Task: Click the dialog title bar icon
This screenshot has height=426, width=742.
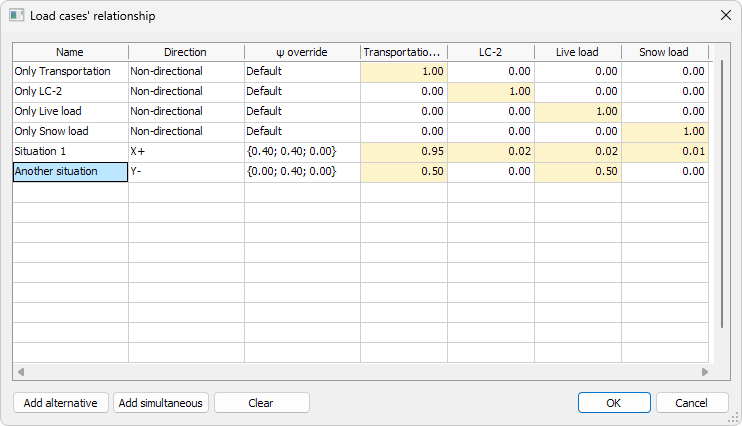Action: pos(17,15)
